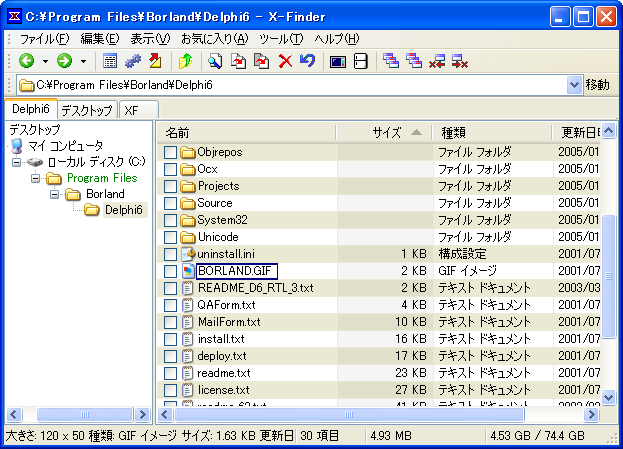
Task: Click the split pane view icon
Action: click(x=360, y=61)
